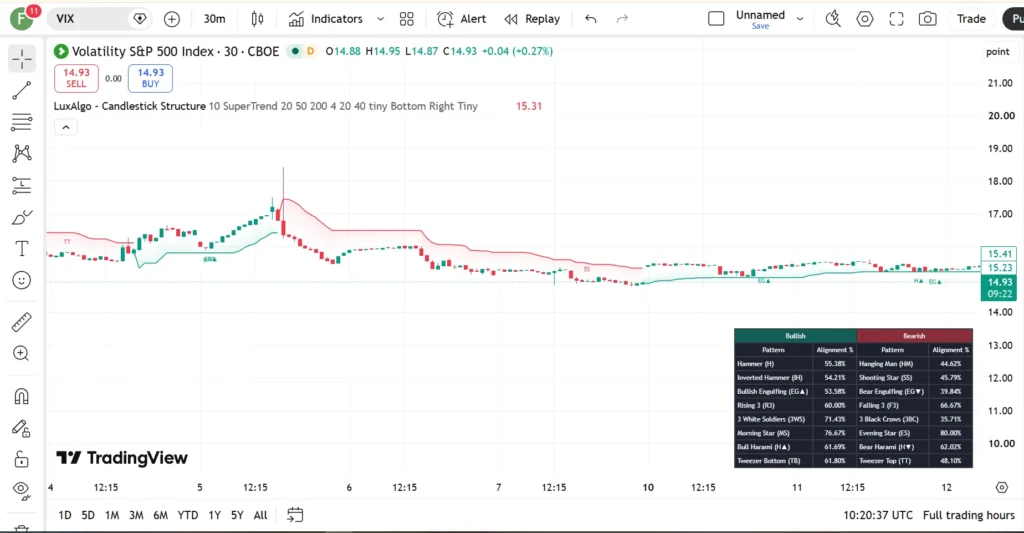The width and height of the screenshot is (1024, 533).
Task: Set date range to YTD
Action: (x=188, y=515)
